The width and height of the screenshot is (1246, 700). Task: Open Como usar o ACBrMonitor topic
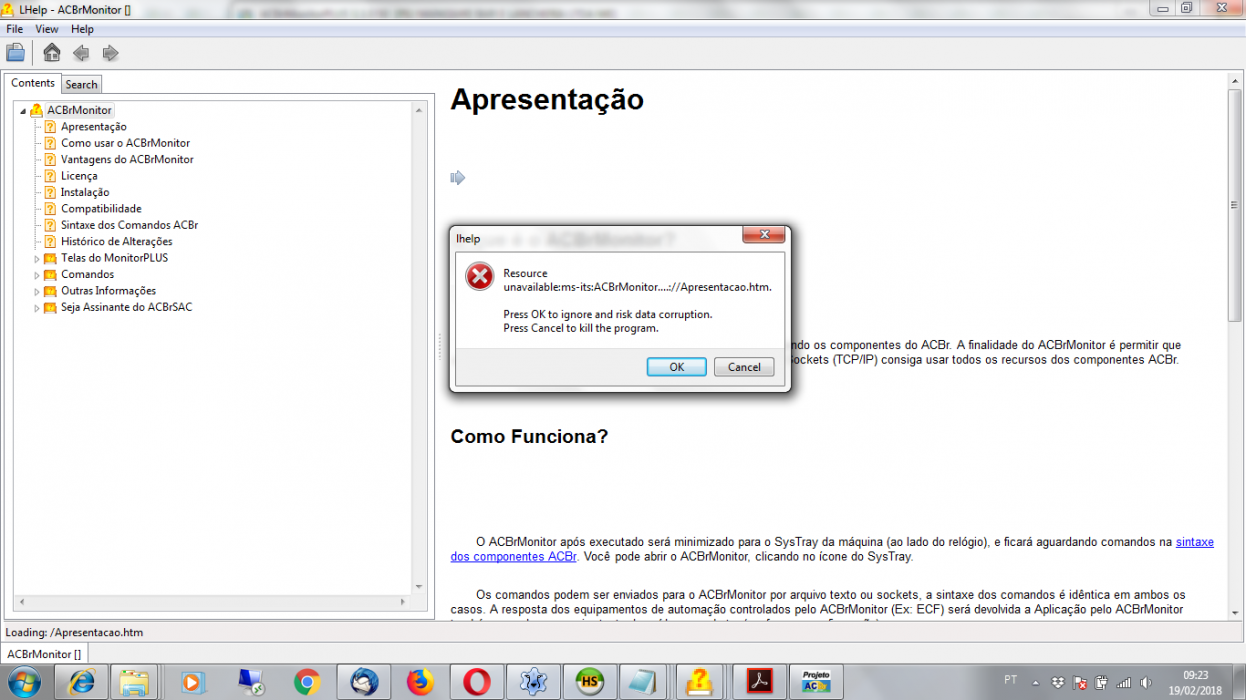point(125,143)
